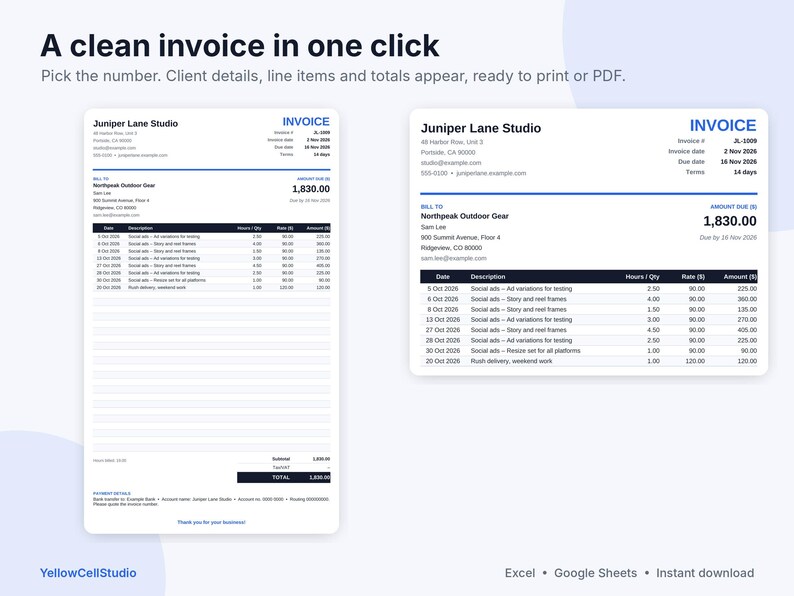The image size is (794, 596).
Task: Click the "Excel" label in the footer
Action: [520, 573]
